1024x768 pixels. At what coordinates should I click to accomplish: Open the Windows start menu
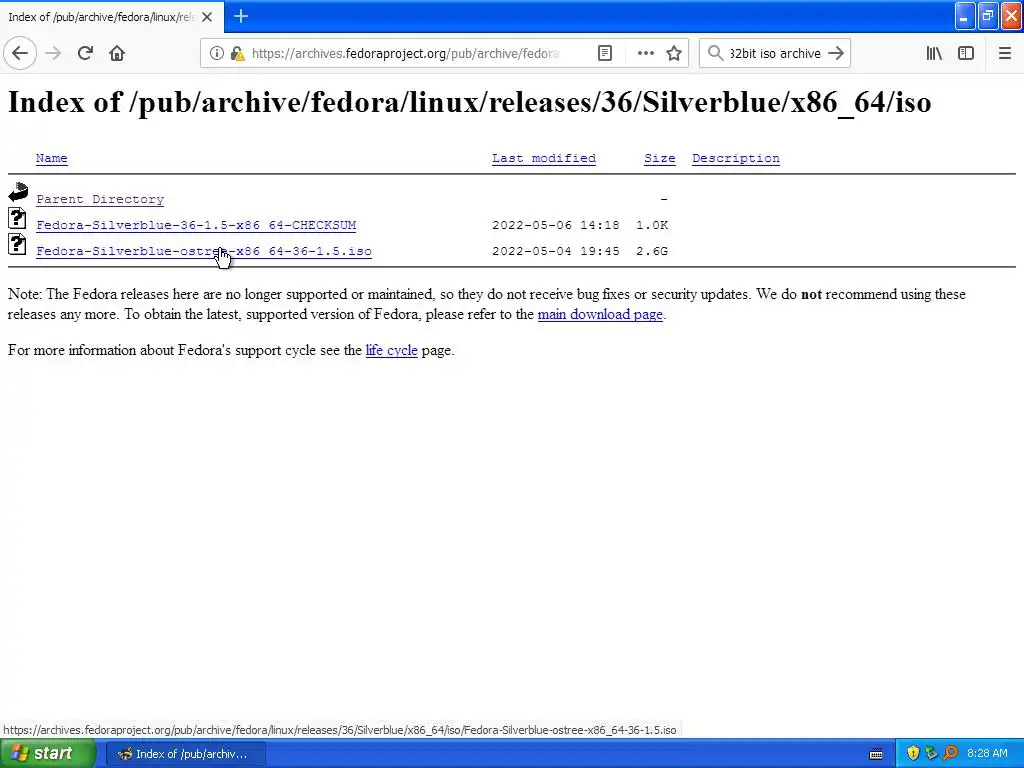(47, 754)
